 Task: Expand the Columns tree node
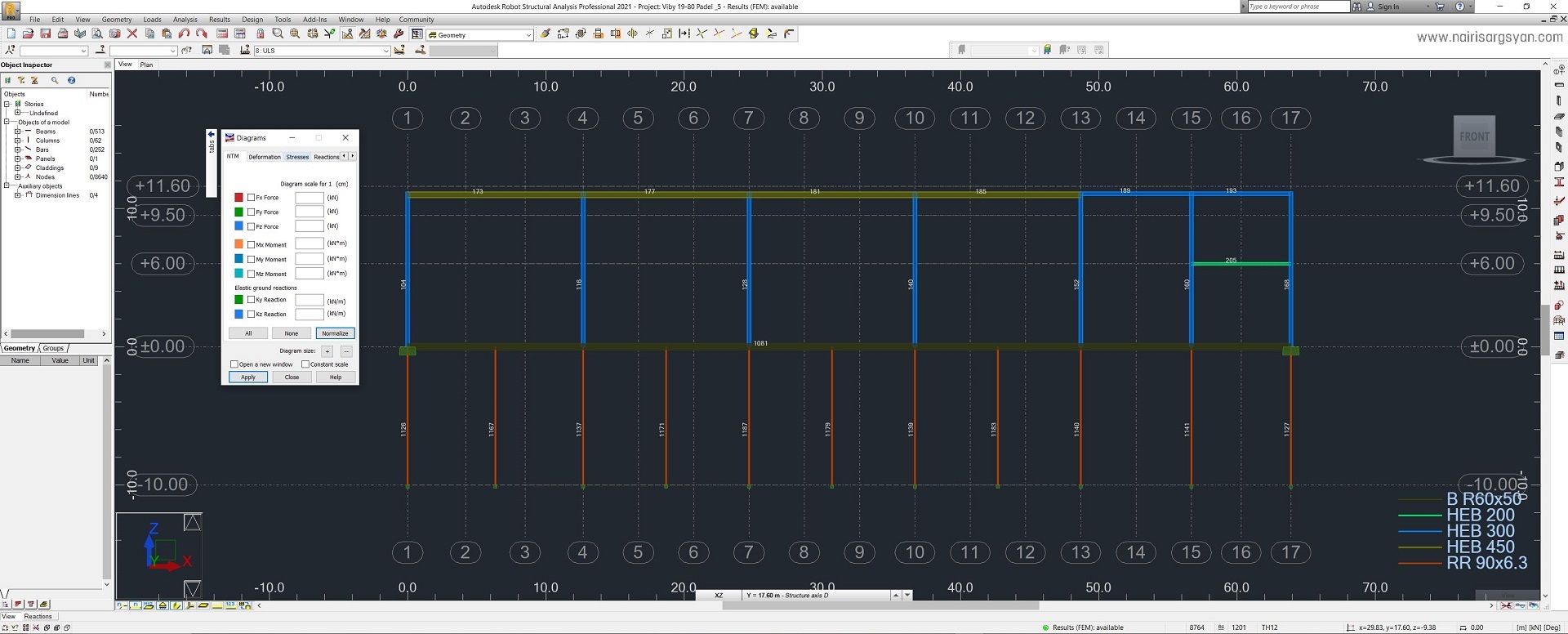pyautogui.click(x=17, y=141)
